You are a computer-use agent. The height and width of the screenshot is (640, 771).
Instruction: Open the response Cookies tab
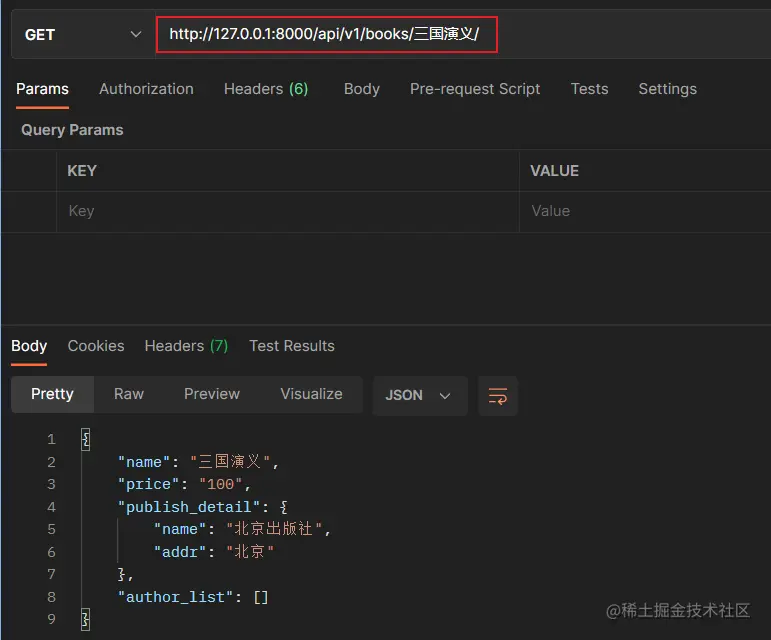pyautogui.click(x=96, y=346)
